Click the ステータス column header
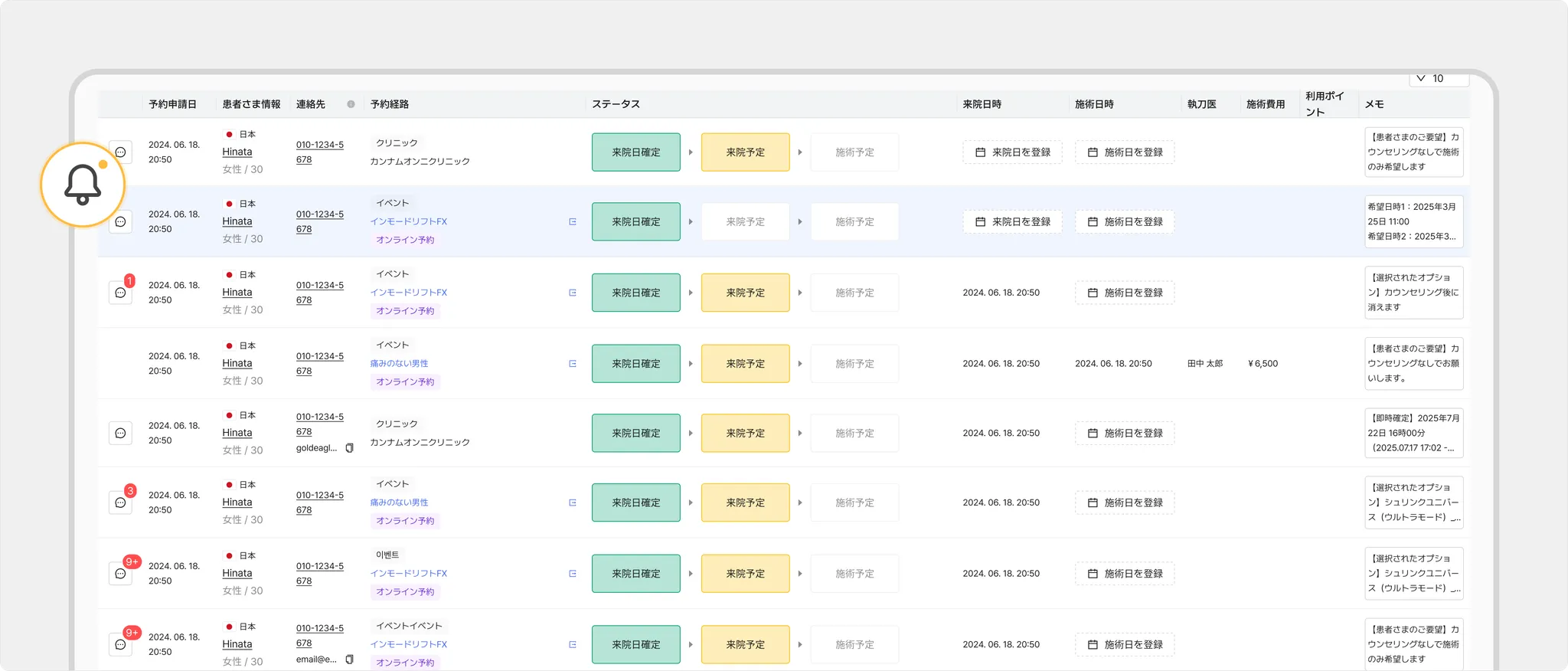Screen dimensions: 1568x671 (x=616, y=104)
